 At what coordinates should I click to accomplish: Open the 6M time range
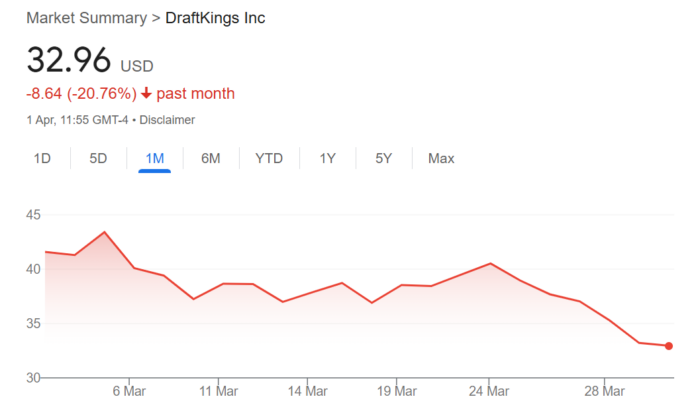click(x=210, y=158)
